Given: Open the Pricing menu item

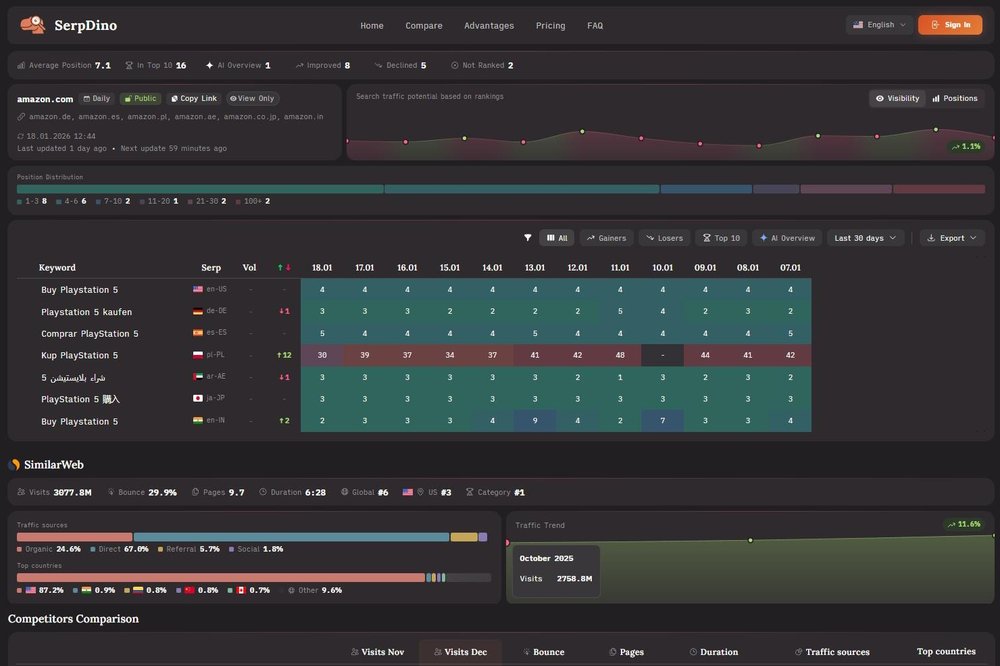Looking at the screenshot, I should coord(550,26).
